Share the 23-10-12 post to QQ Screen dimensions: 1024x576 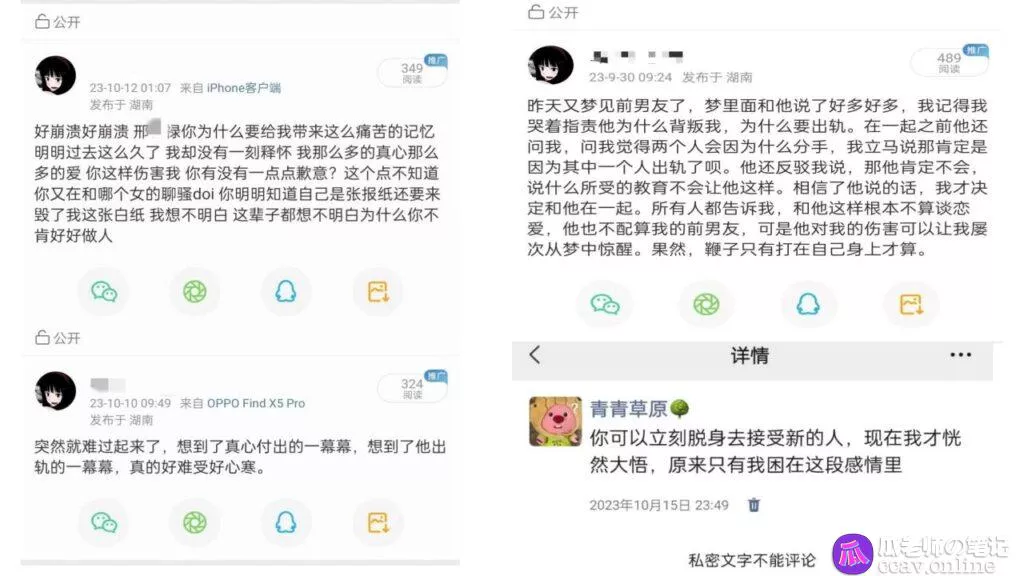point(285,291)
